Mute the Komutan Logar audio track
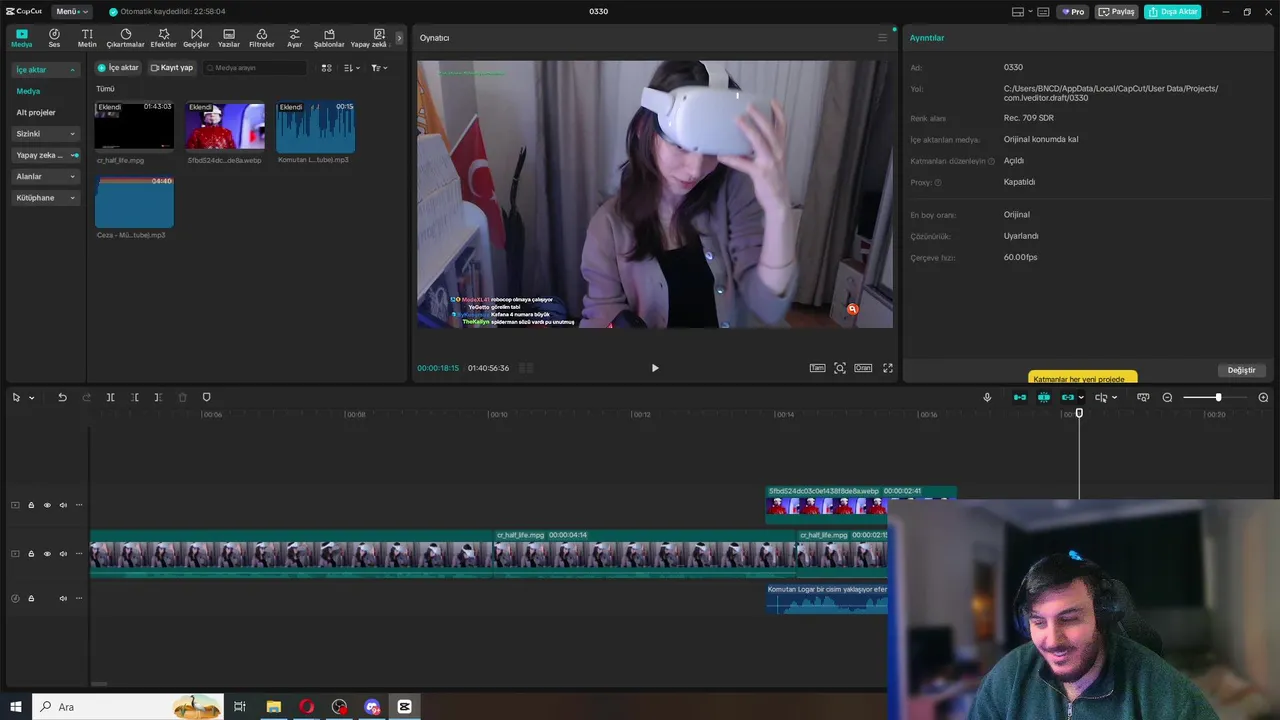The image size is (1280, 720). pyautogui.click(x=63, y=598)
